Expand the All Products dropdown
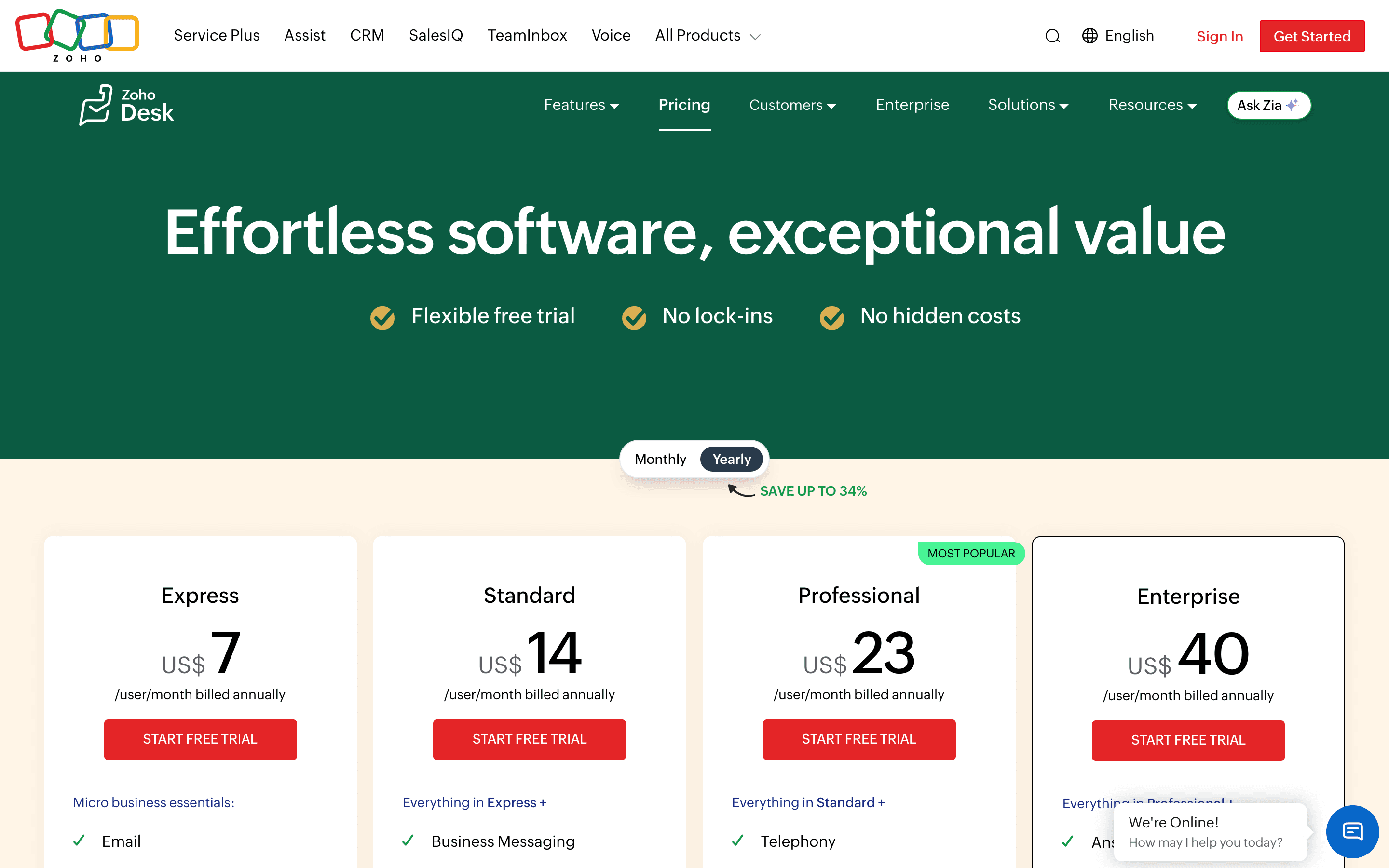This screenshot has width=1389, height=868. pos(708,36)
